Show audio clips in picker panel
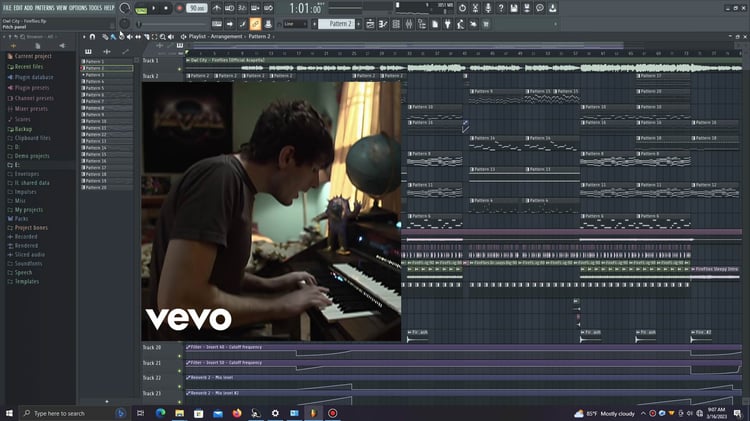750x421 pixels. tap(107, 51)
